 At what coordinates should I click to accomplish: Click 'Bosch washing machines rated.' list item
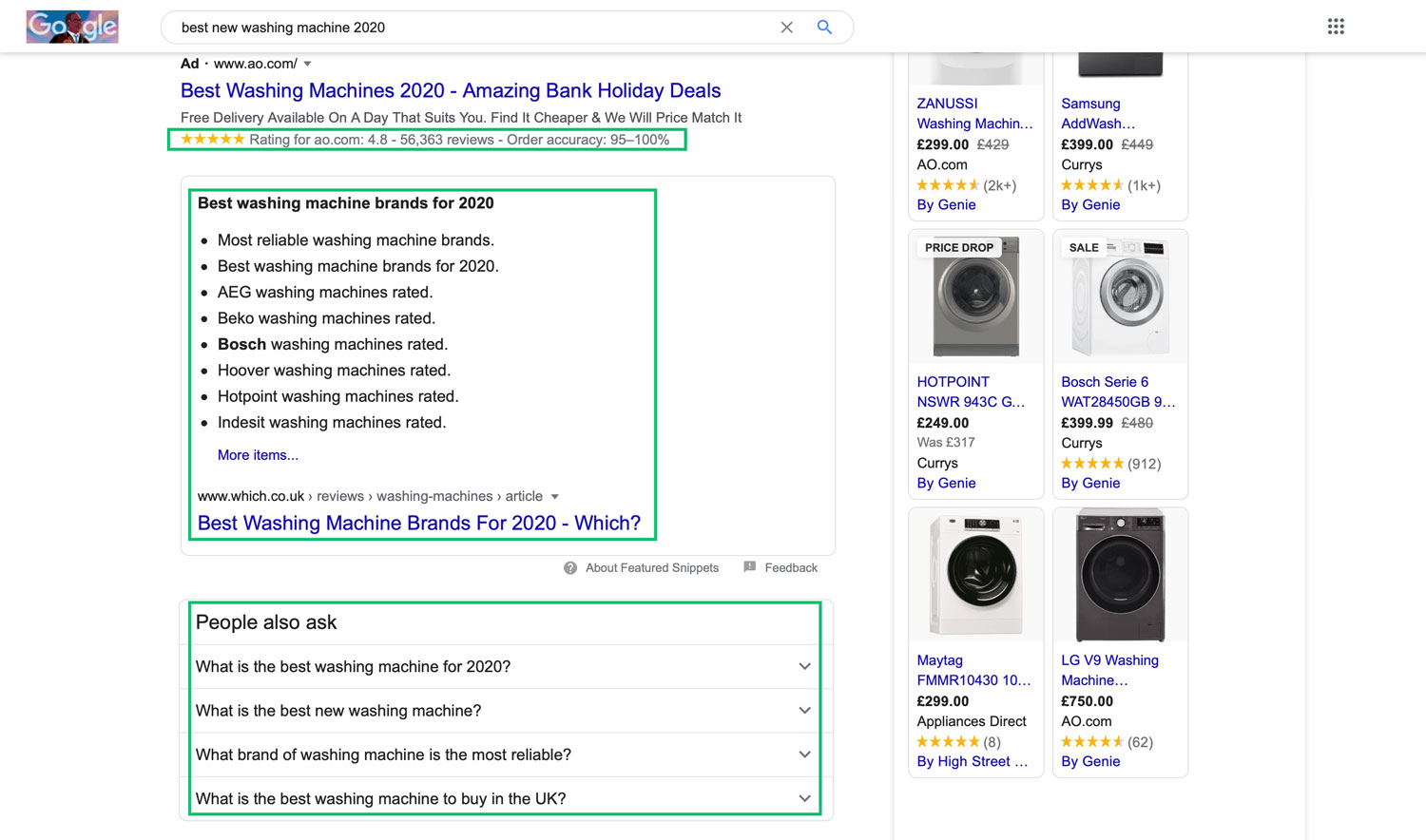[x=333, y=344]
